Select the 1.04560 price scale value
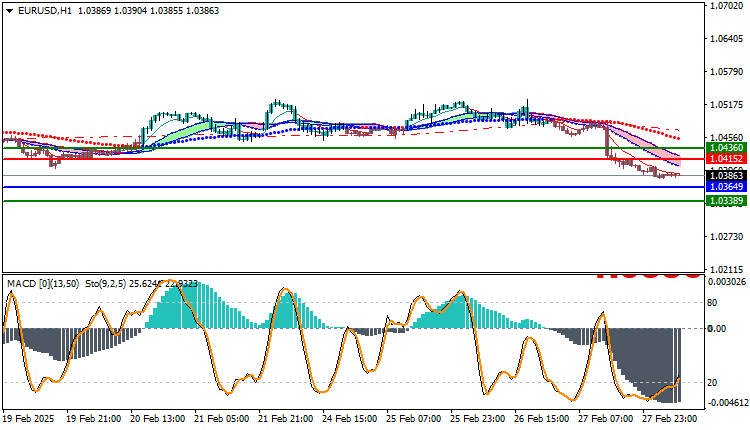Screen dimensions: 750x430 pos(727,138)
